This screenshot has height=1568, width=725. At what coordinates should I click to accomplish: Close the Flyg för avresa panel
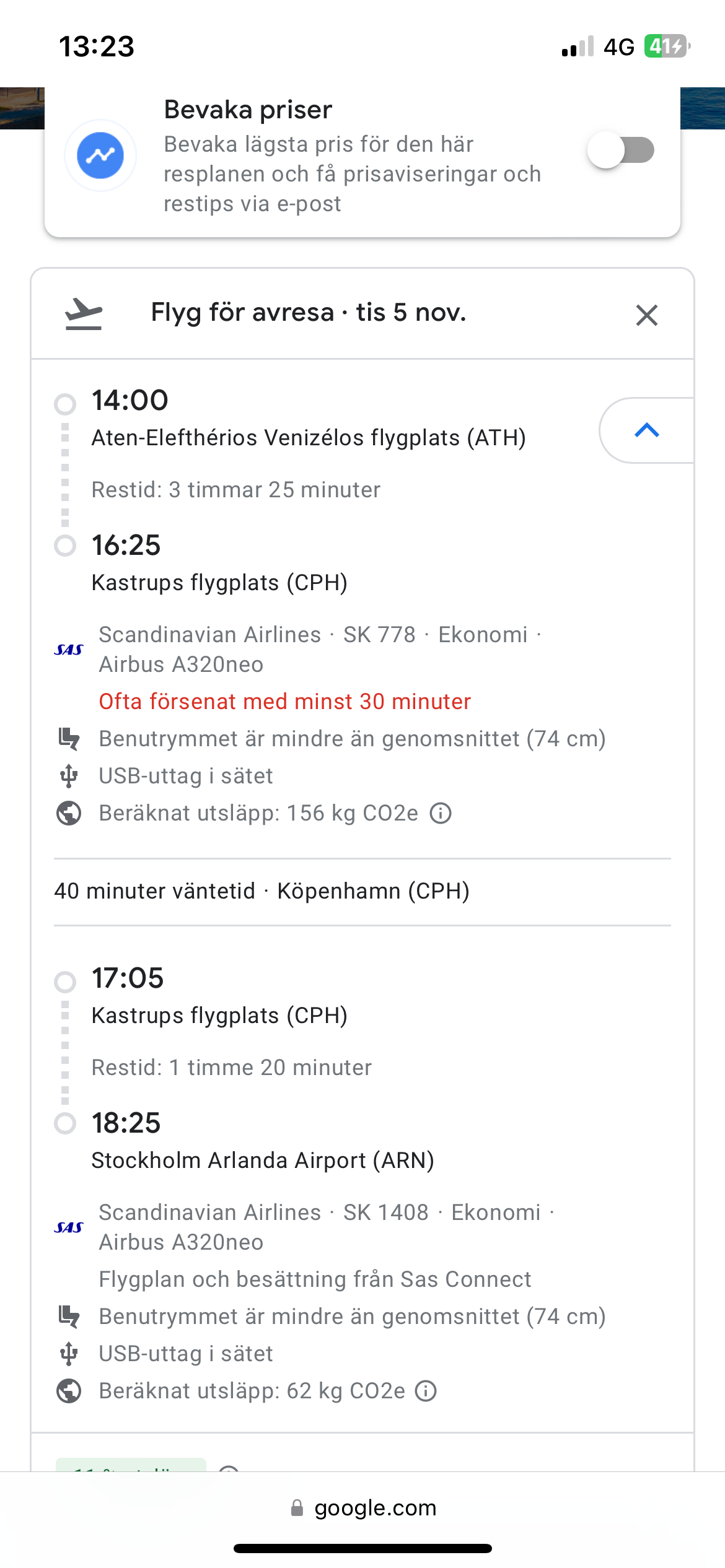pyautogui.click(x=646, y=315)
